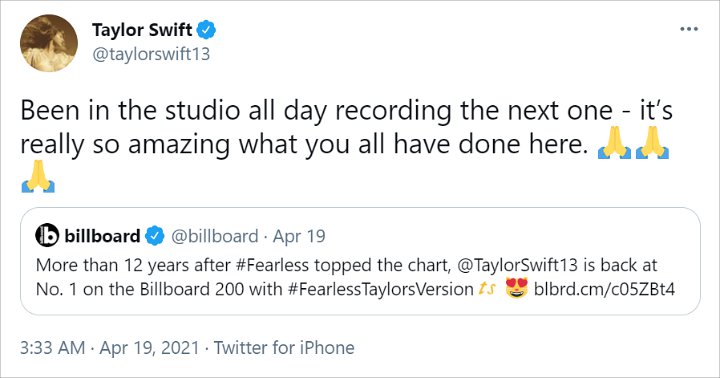This screenshot has width=720, height=378.
Task: Open the tweet's three-dot more options menu
Action: [689, 29]
